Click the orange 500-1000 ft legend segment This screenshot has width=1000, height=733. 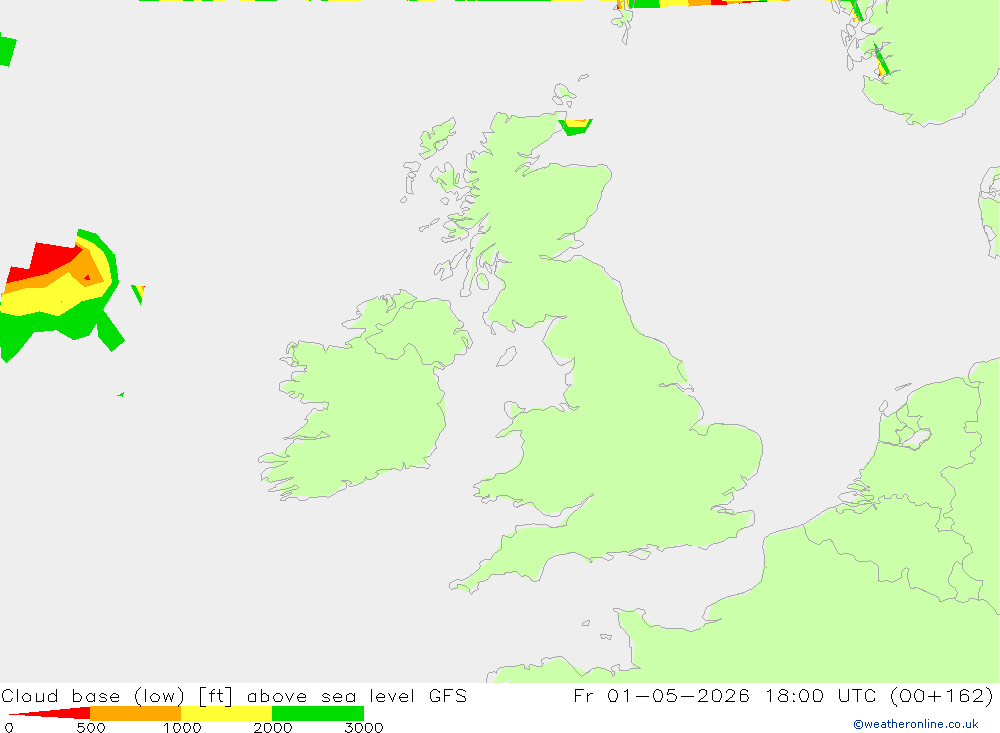coord(135,713)
